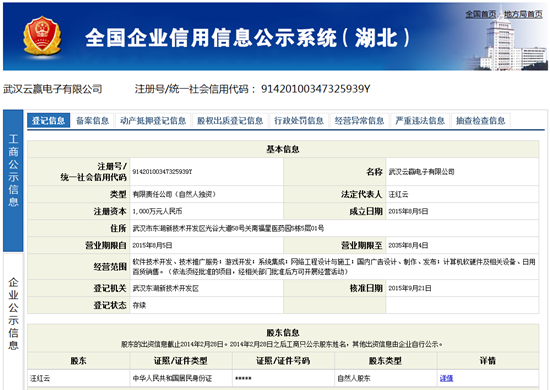Click the 登记机关 value 武汉东湖新技术开发区
This screenshot has width=550, height=390.
click(166, 289)
